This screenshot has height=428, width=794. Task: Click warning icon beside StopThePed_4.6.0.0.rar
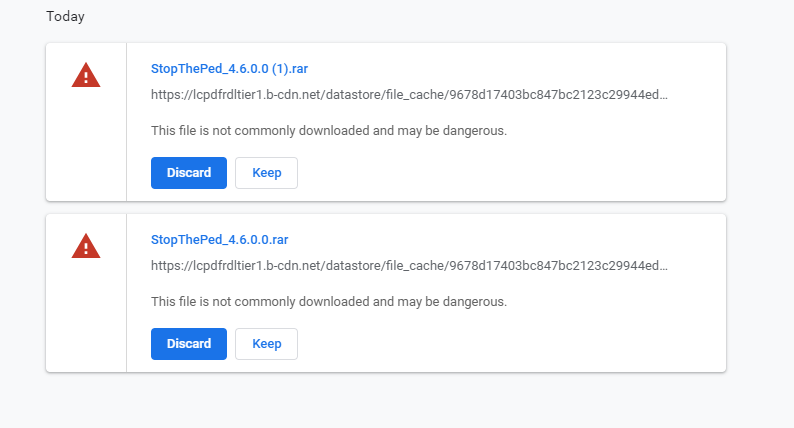click(86, 245)
